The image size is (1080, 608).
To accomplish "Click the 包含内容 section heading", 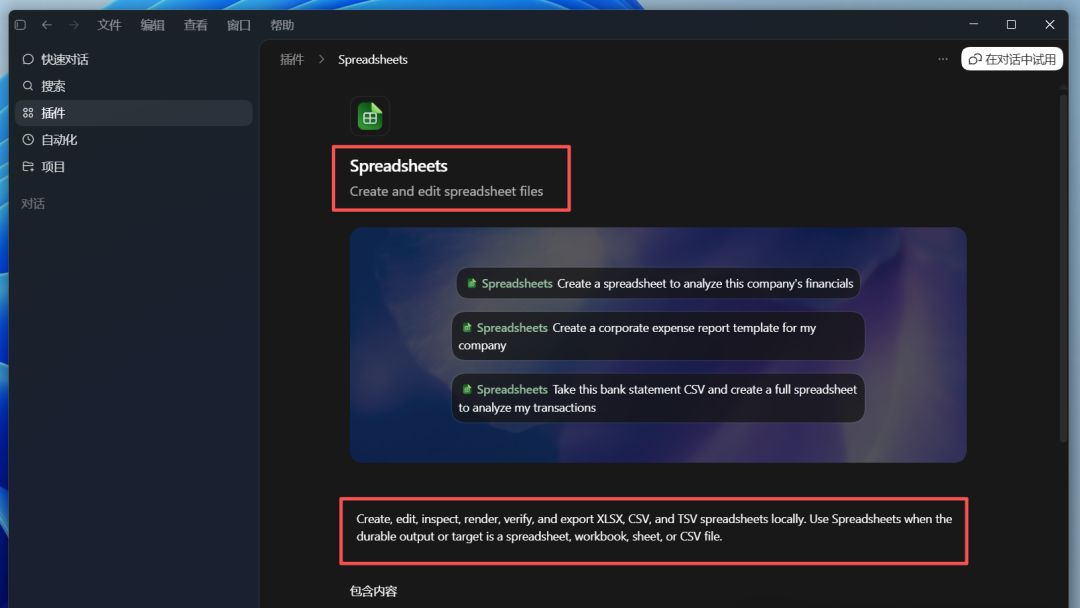I will tap(373, 591).
